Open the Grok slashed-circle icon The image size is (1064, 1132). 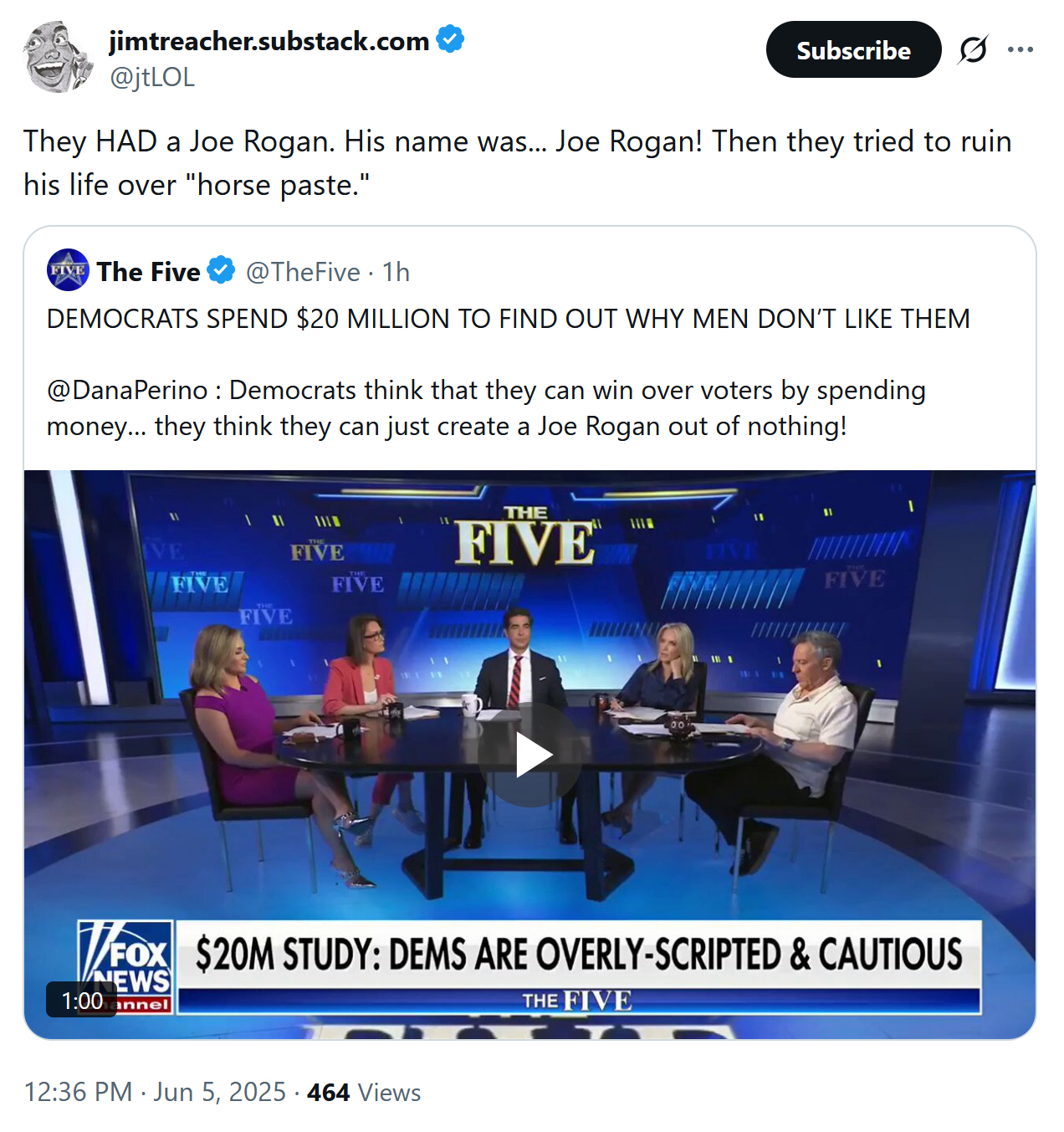[x=974, y=50]
